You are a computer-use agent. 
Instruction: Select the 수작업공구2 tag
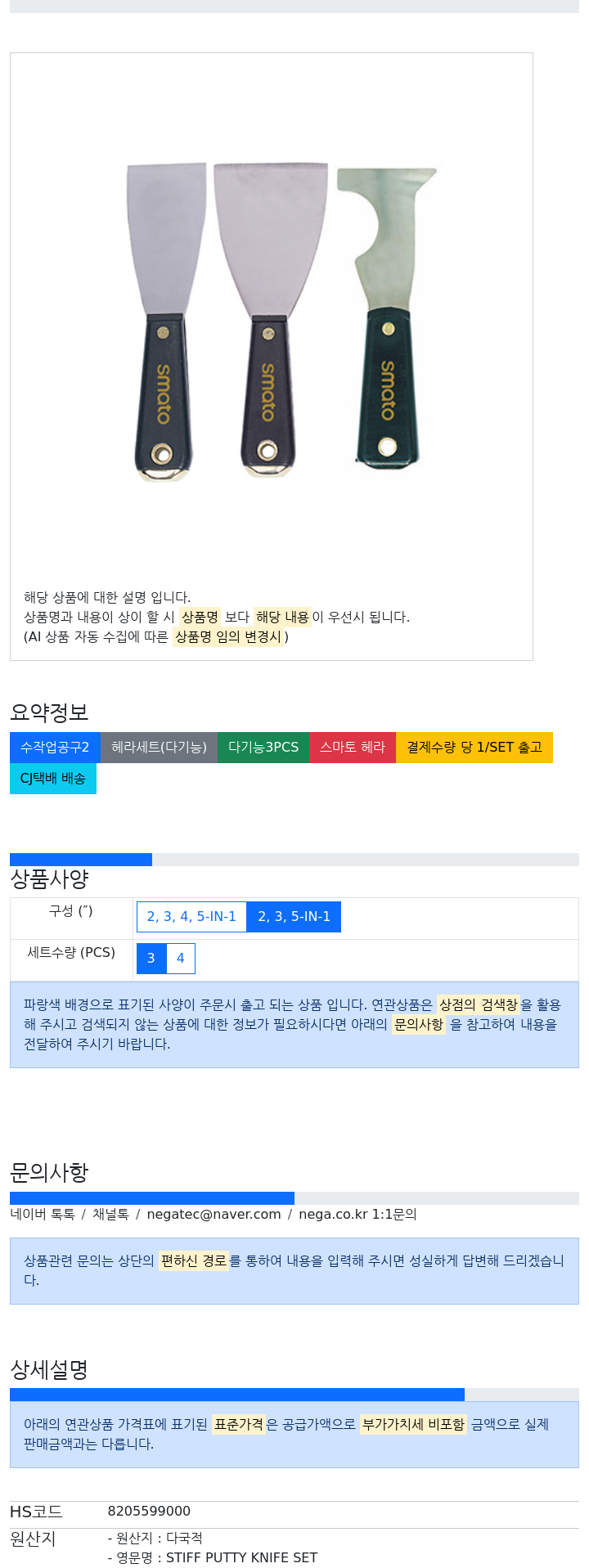[x=55, y=748]
